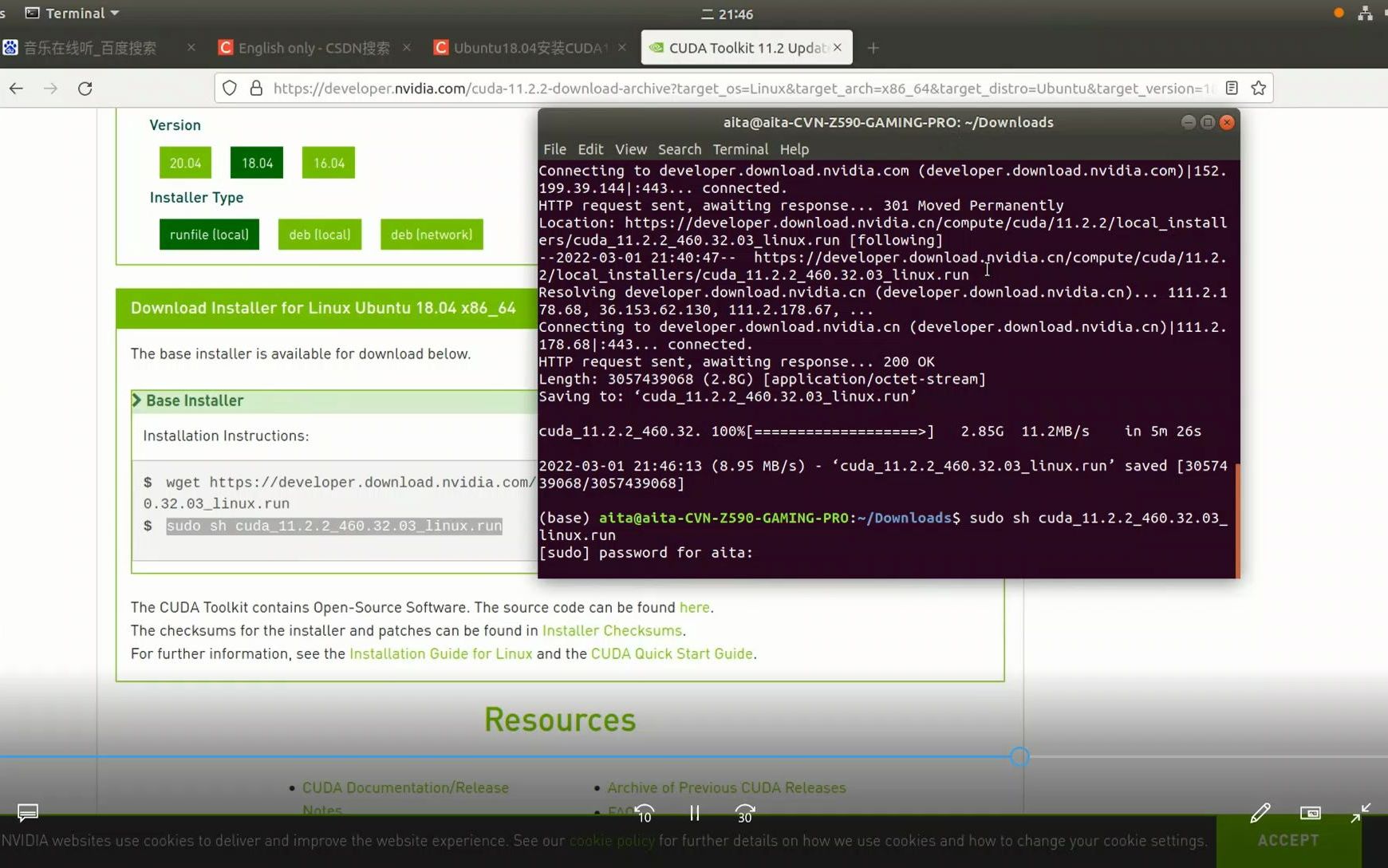
Task: Switch to the Baidu music search tab
Action: click(89, 48)
